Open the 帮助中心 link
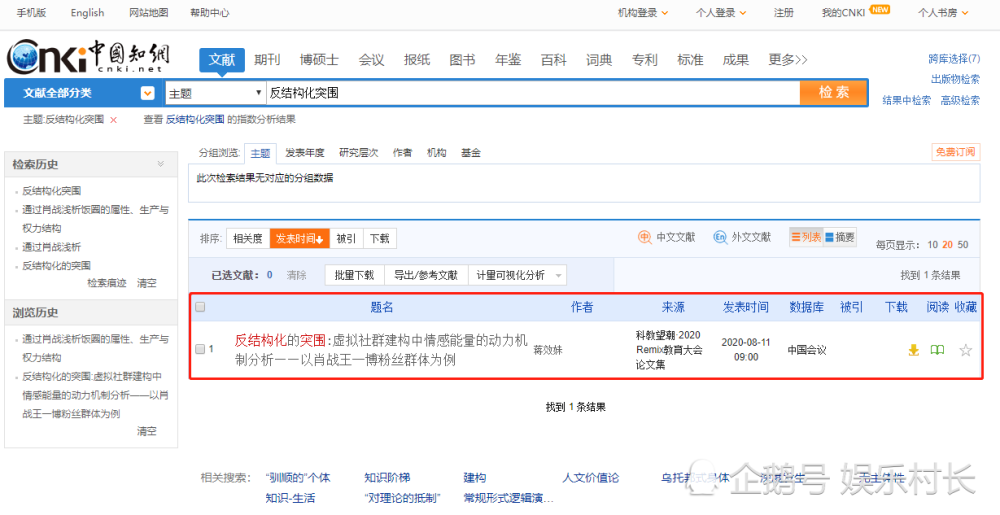 (210, 13)
